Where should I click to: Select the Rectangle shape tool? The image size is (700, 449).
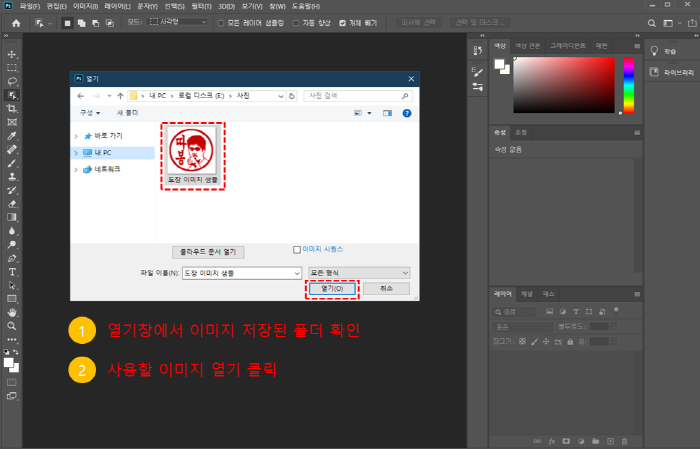pos(12,299)
